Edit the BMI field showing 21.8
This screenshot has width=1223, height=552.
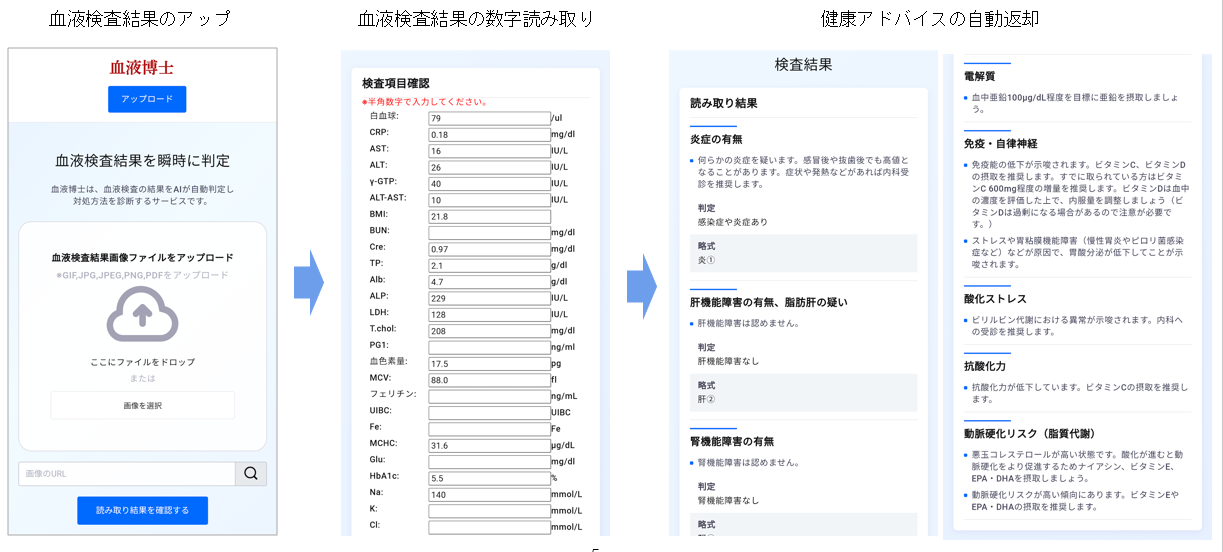click(x=489, y=216)
